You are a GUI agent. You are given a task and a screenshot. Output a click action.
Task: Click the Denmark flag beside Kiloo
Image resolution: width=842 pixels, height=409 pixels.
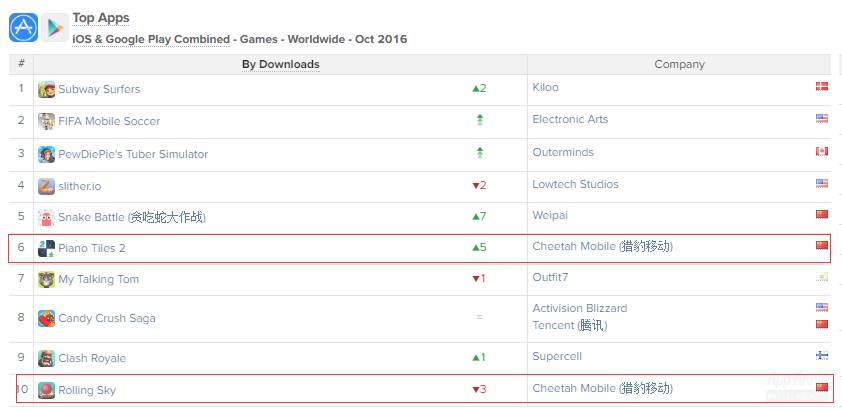[822, 87]
